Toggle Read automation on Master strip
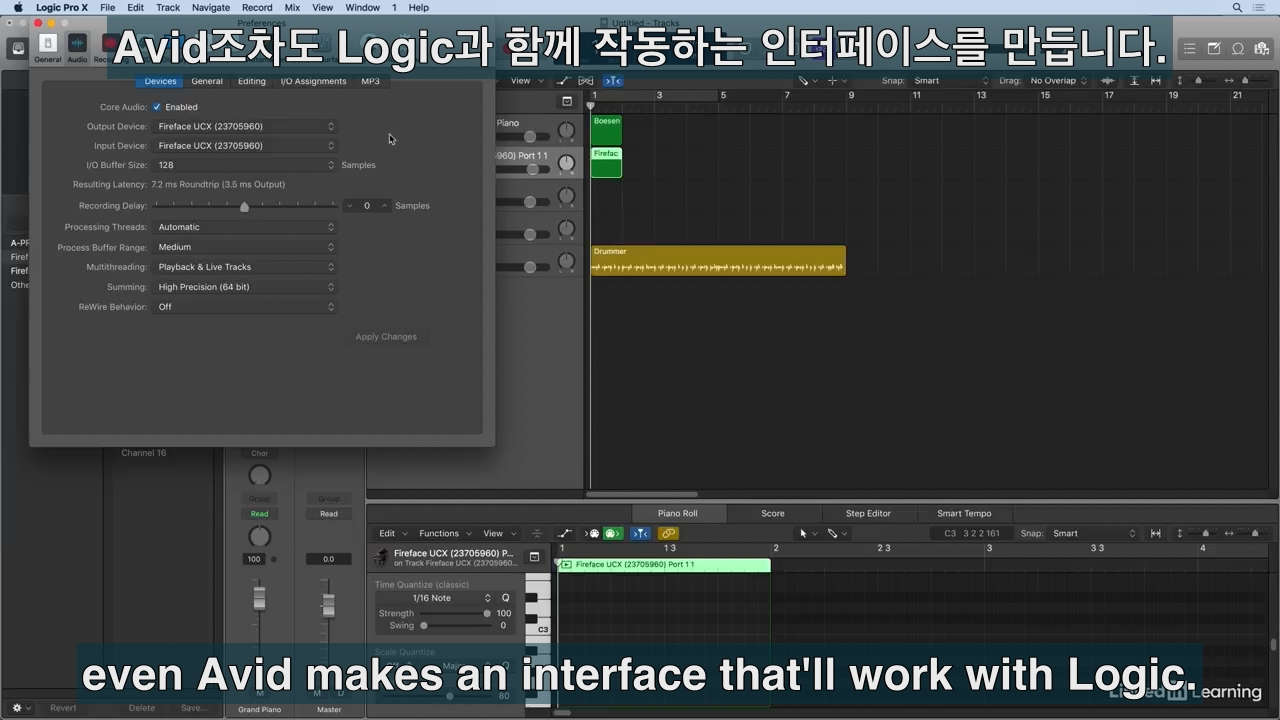Image resolution: width=1280 pixels, height=720 pixels. coord(328,514)
